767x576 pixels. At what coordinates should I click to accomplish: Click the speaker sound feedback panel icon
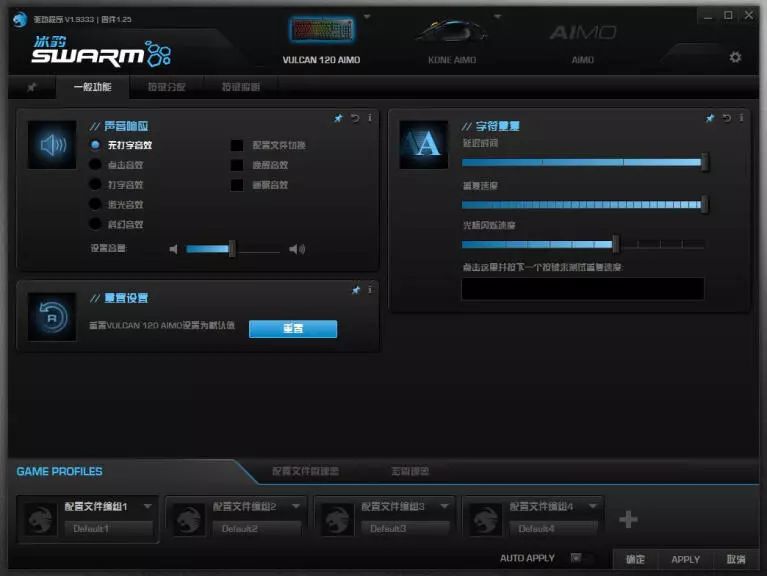point(52,145)
